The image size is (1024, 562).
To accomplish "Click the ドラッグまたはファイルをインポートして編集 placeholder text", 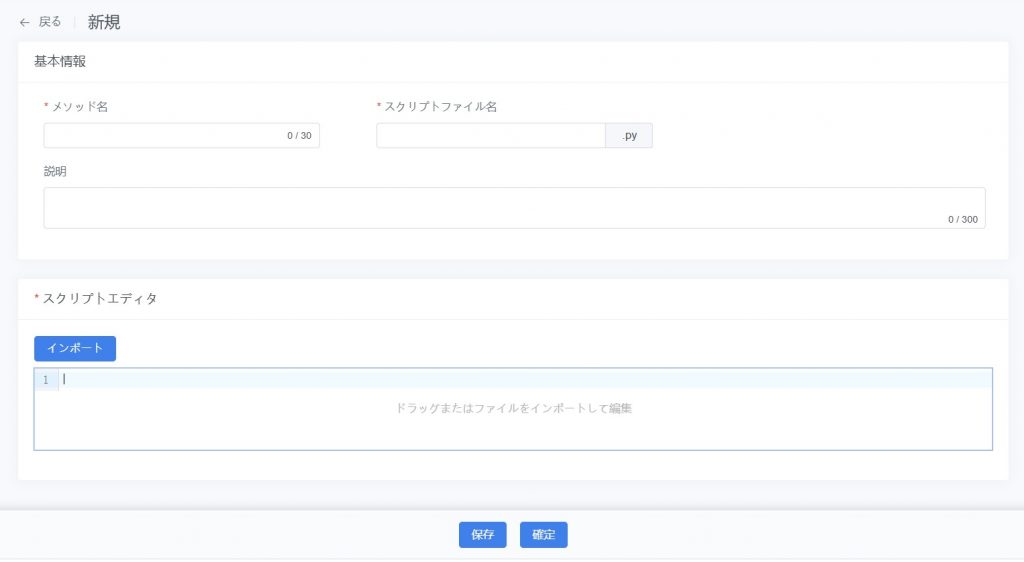I will pyautogui.click(x=513, y=408).
